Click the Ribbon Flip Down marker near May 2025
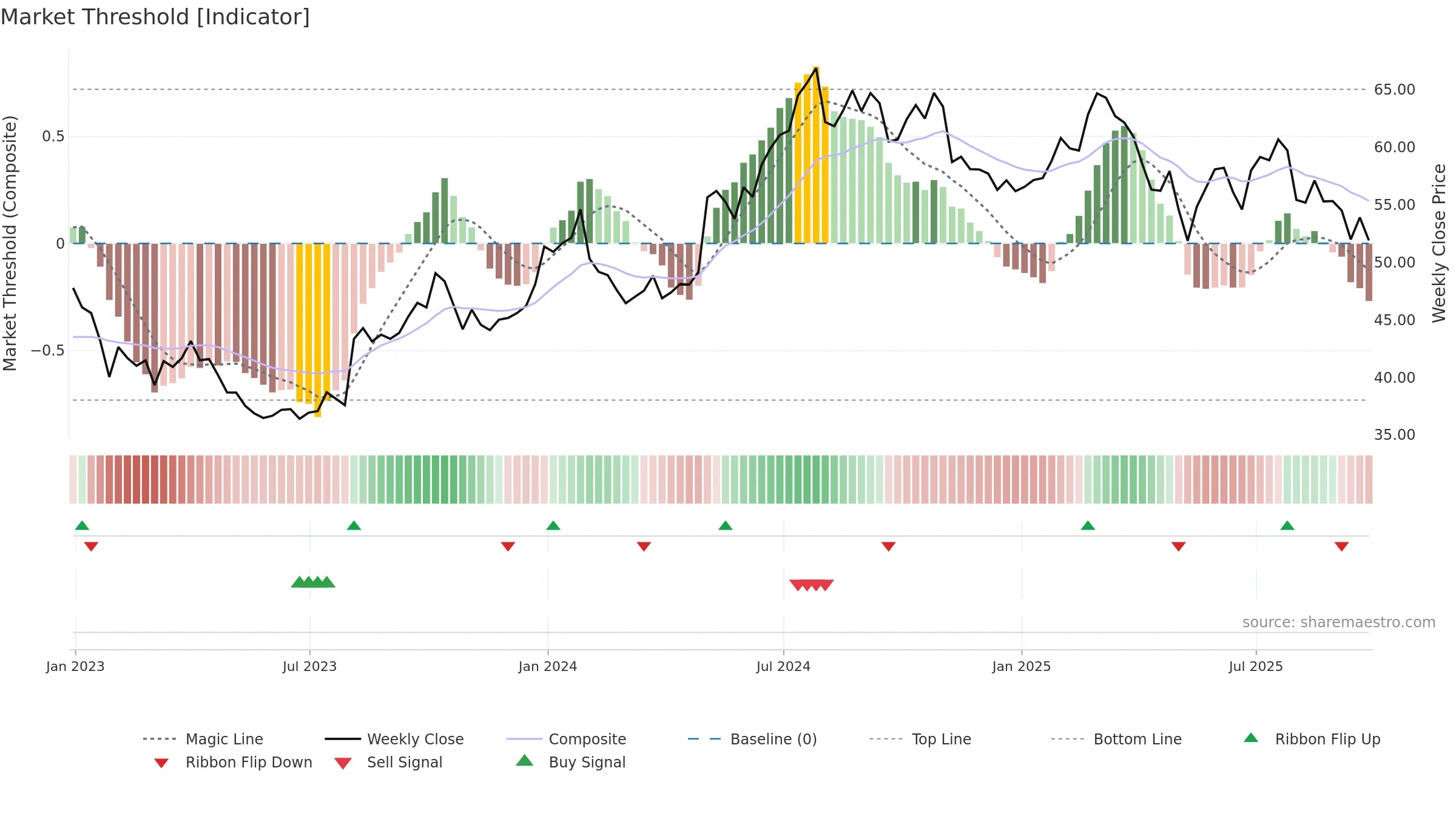This screenshot has height=819, width=1456. pyautogui.click(x=1179, y=547)
